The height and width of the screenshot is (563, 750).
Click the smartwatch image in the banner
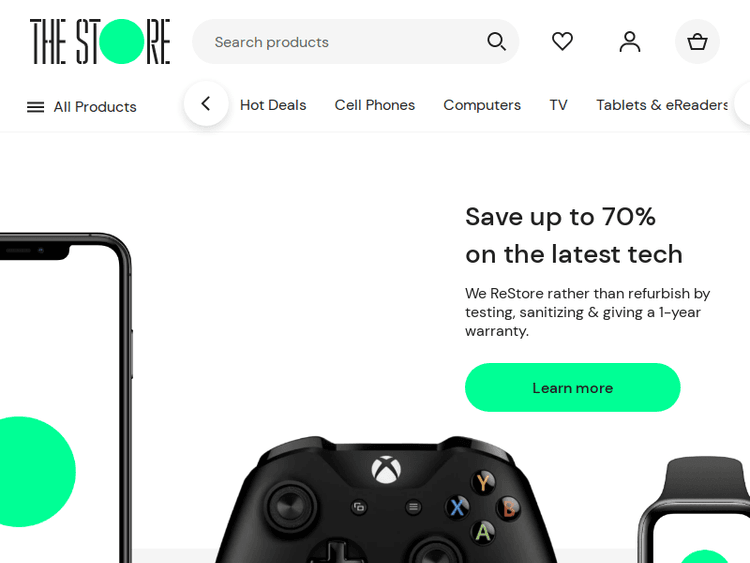coord(695,509)
